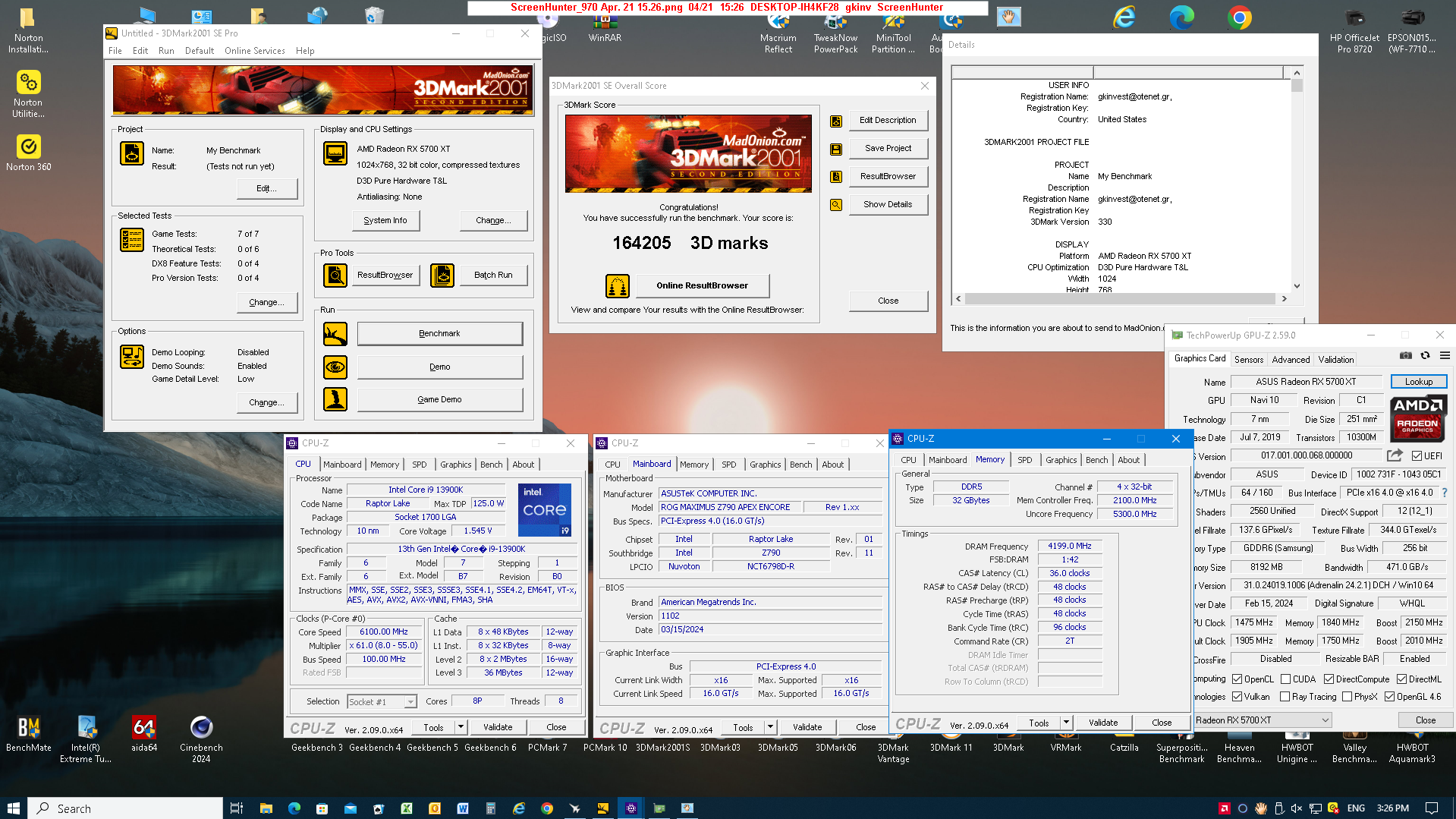
Task: Toggle the PhysX checkbox in GPU-Z
Action: 1348,697
